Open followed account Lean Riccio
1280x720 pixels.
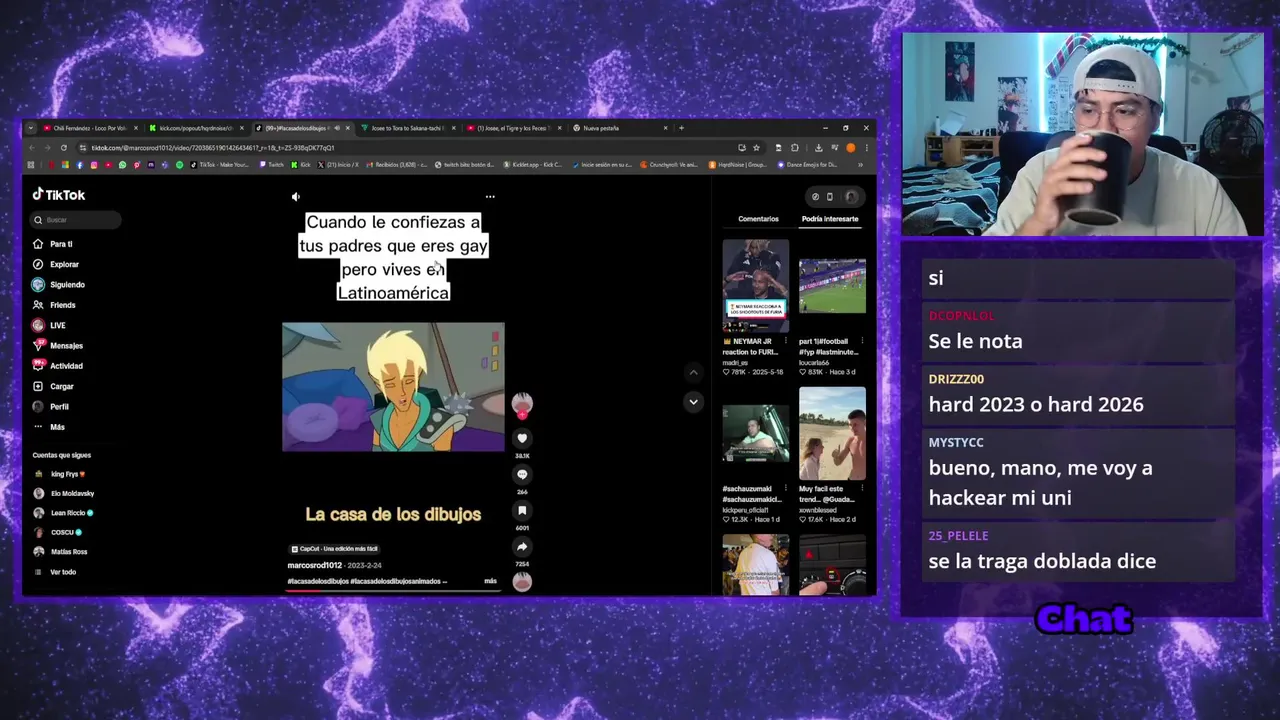[63, 513]
